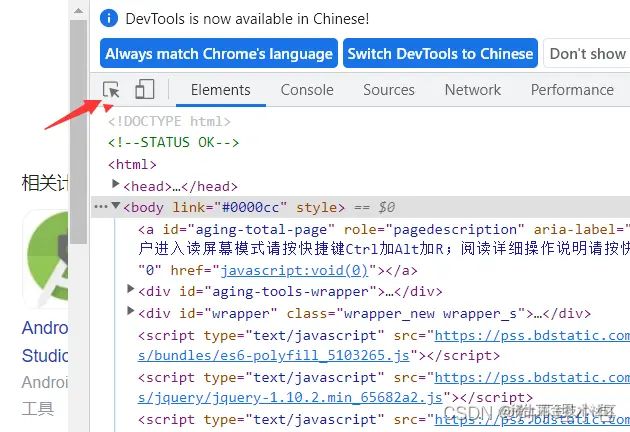Image resolution: width=630 pixels, height=432 pixels.
Task: Follow the javascript:void(0) href link
Action: (294, 270)
